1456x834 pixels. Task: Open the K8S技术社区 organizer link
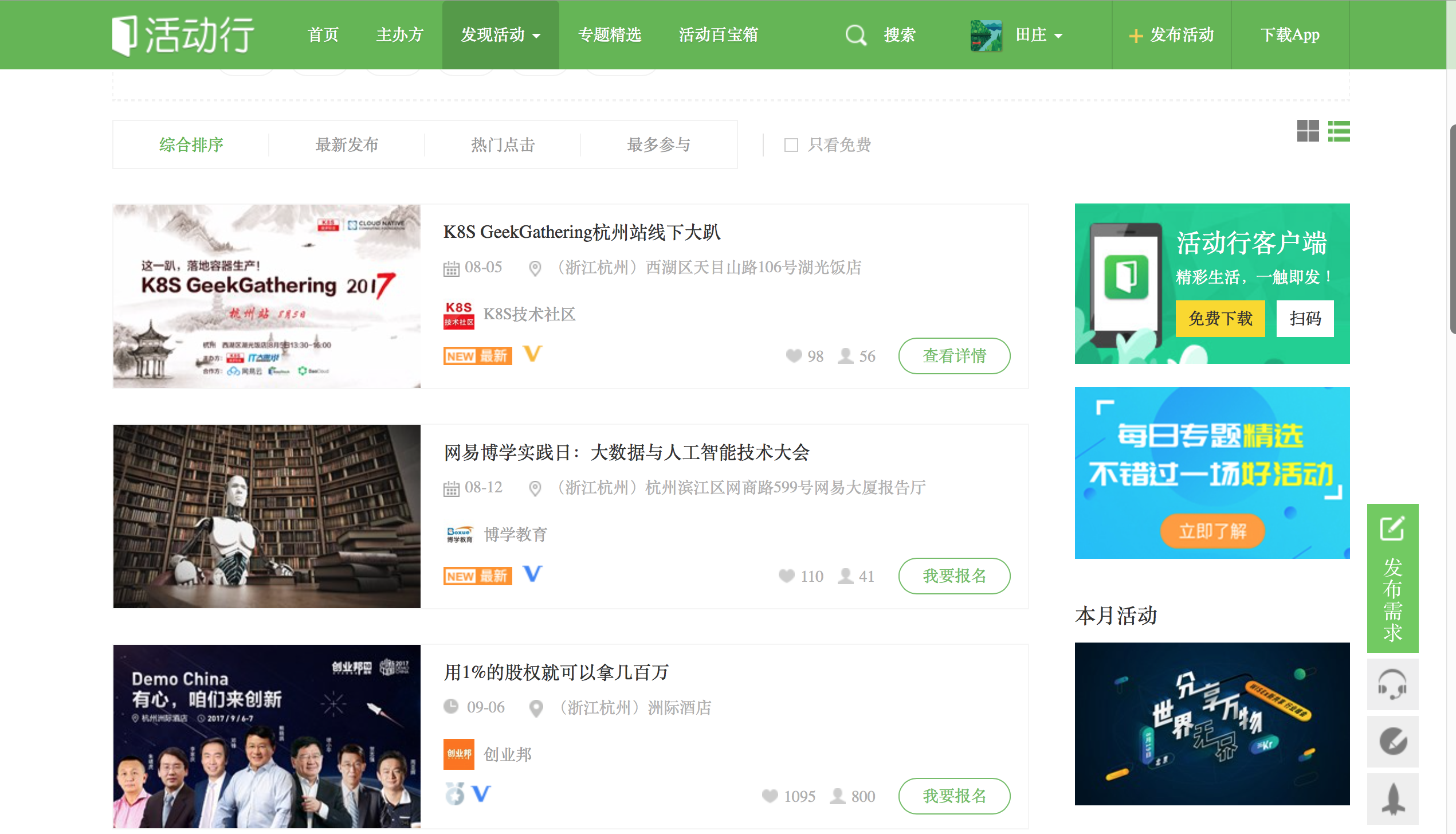coord(529,314)
